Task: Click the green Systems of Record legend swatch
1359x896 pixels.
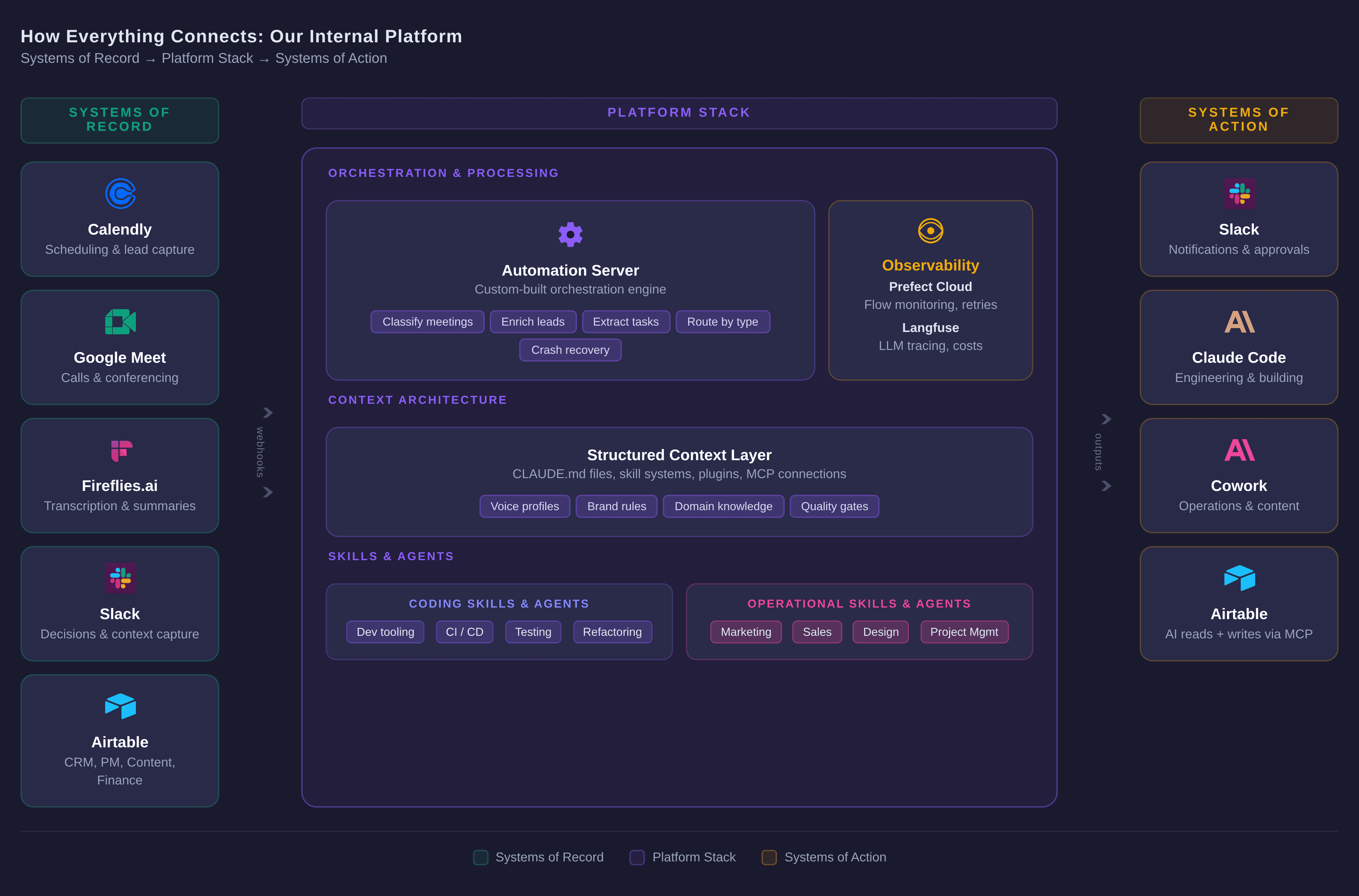Action: click(x=480, y=857)
